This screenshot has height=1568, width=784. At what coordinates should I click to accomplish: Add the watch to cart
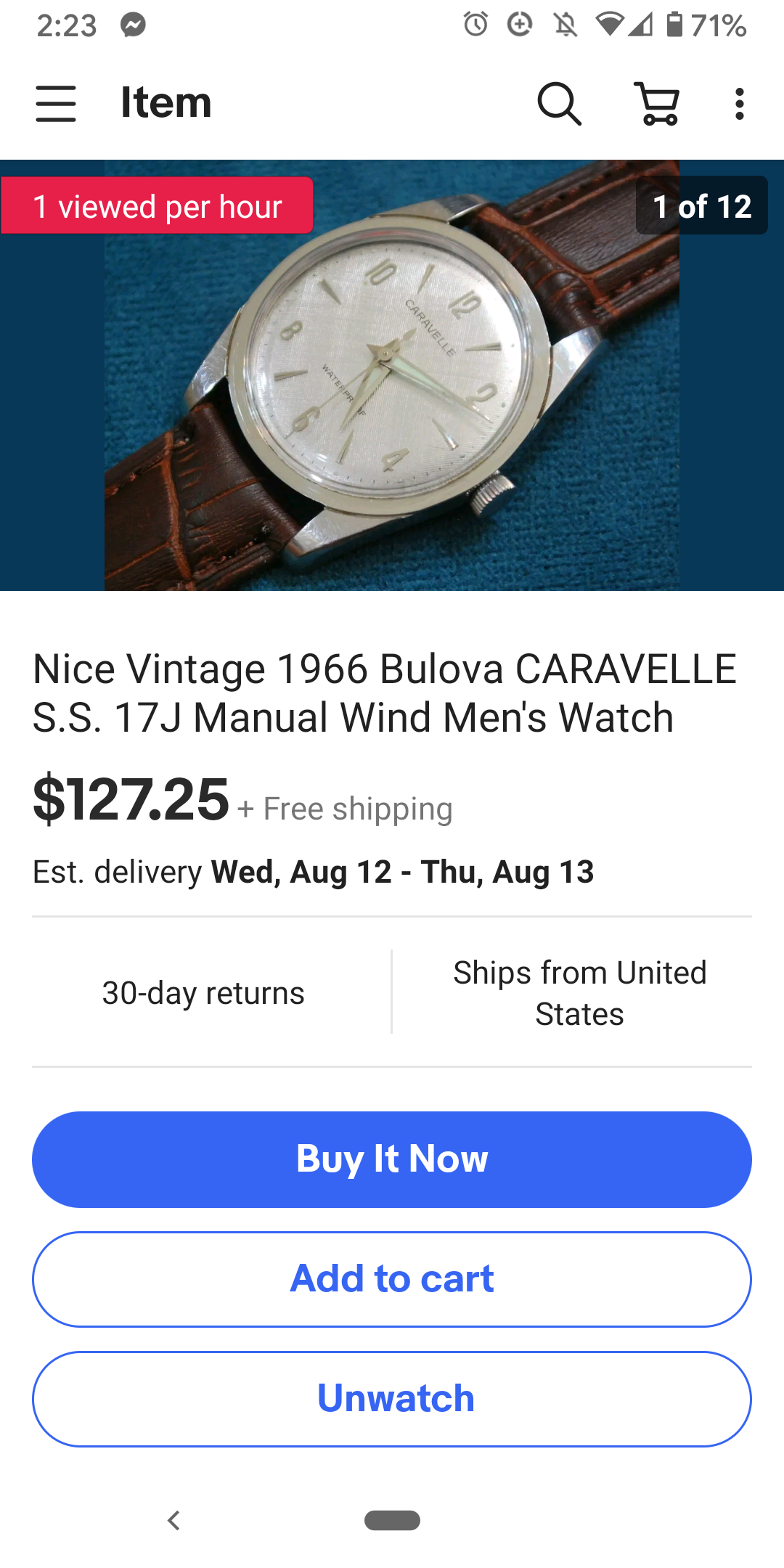point(392,1279)
